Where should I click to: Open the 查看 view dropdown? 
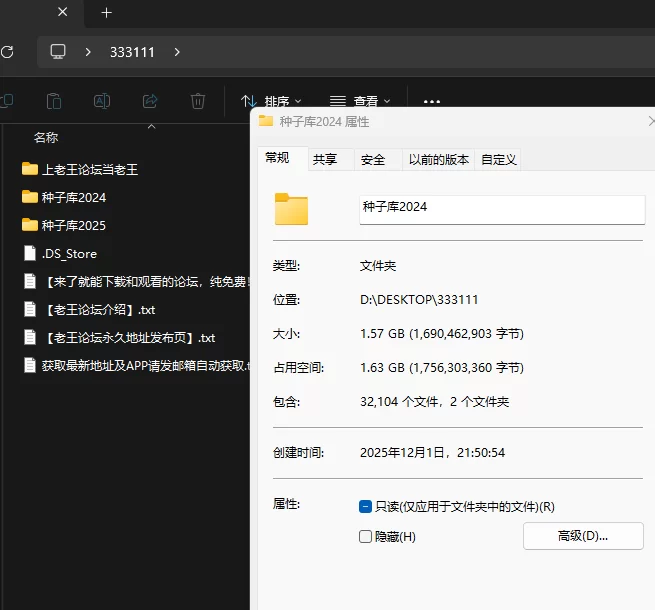click(x=360, y=101)
